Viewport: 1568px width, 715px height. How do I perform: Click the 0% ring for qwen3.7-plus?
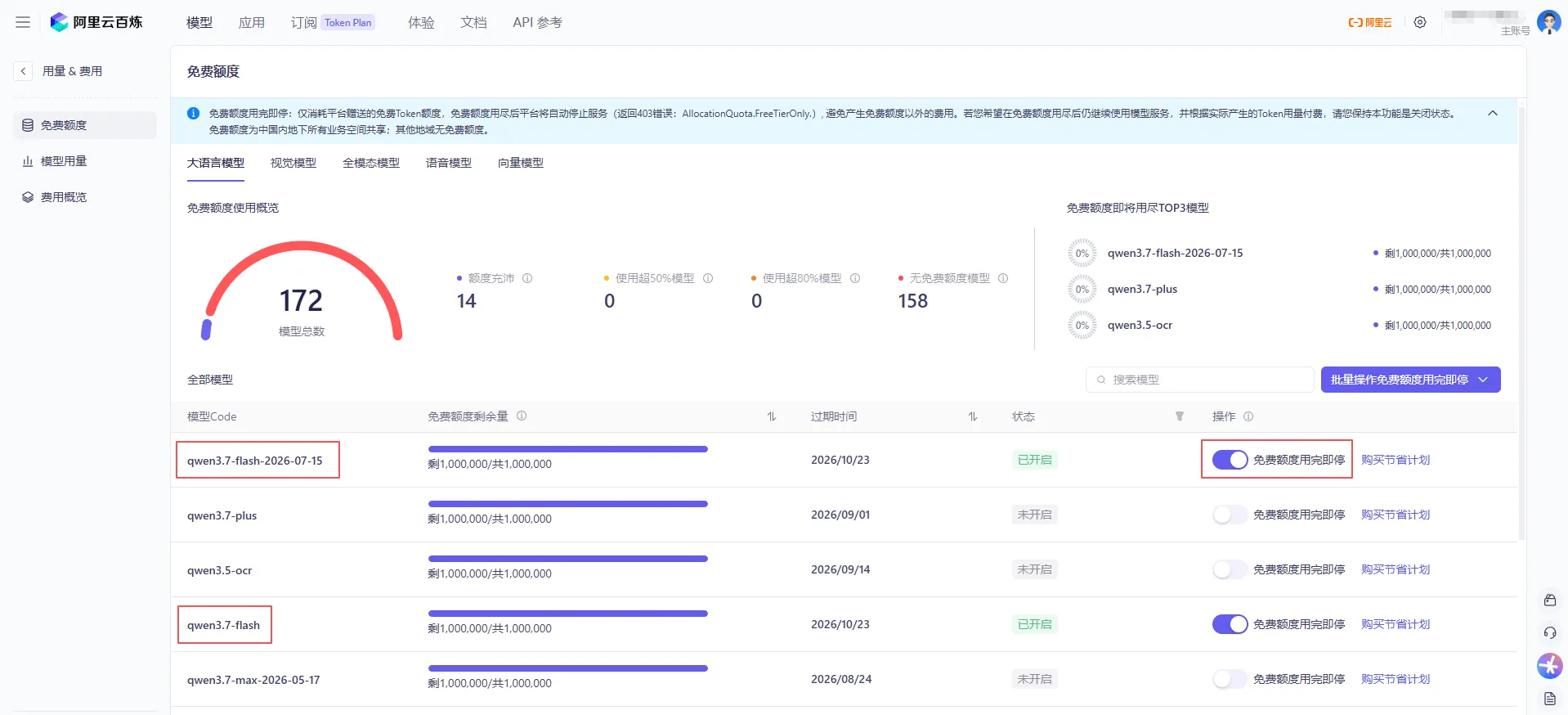point(1082,289)
